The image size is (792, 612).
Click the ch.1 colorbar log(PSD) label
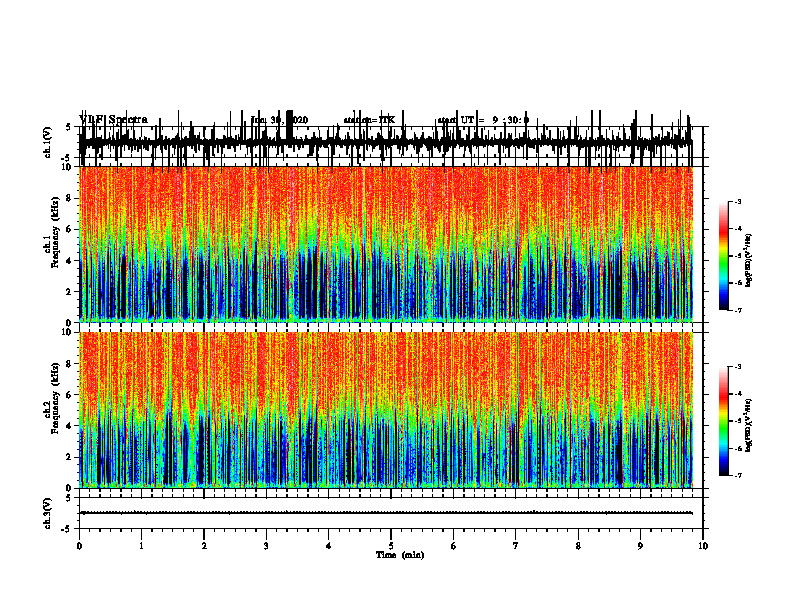[749, 261]
